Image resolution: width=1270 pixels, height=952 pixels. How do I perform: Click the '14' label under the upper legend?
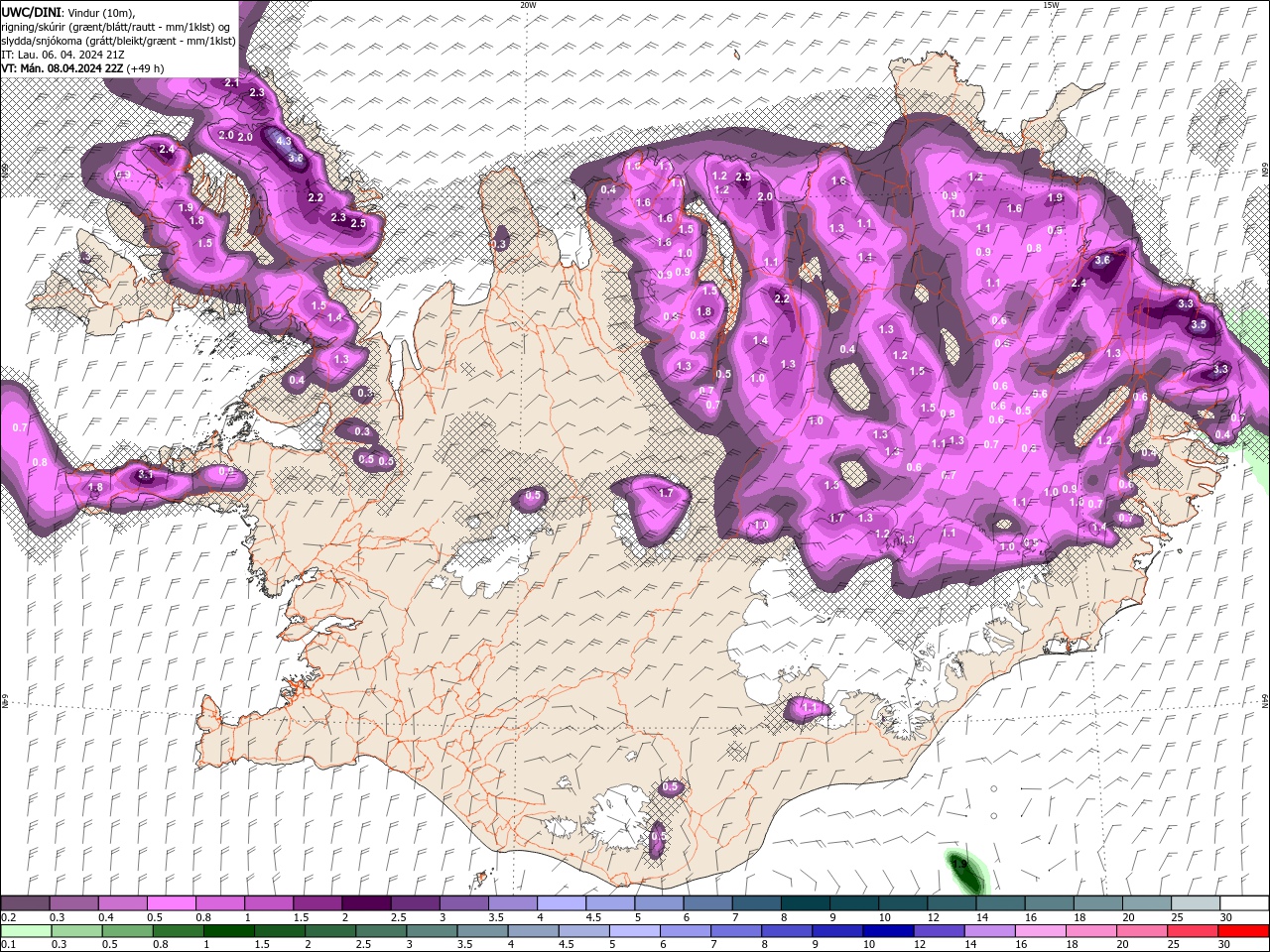981,917
